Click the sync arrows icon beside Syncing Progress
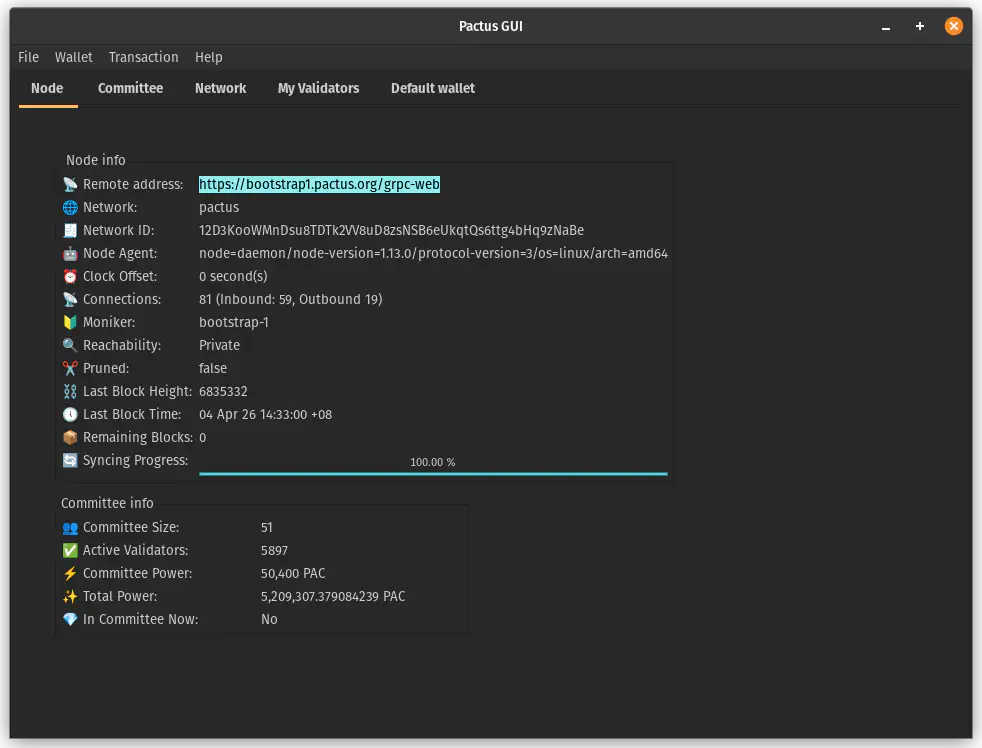The height and width of the screenshot is (748, 982). (70, 460)
